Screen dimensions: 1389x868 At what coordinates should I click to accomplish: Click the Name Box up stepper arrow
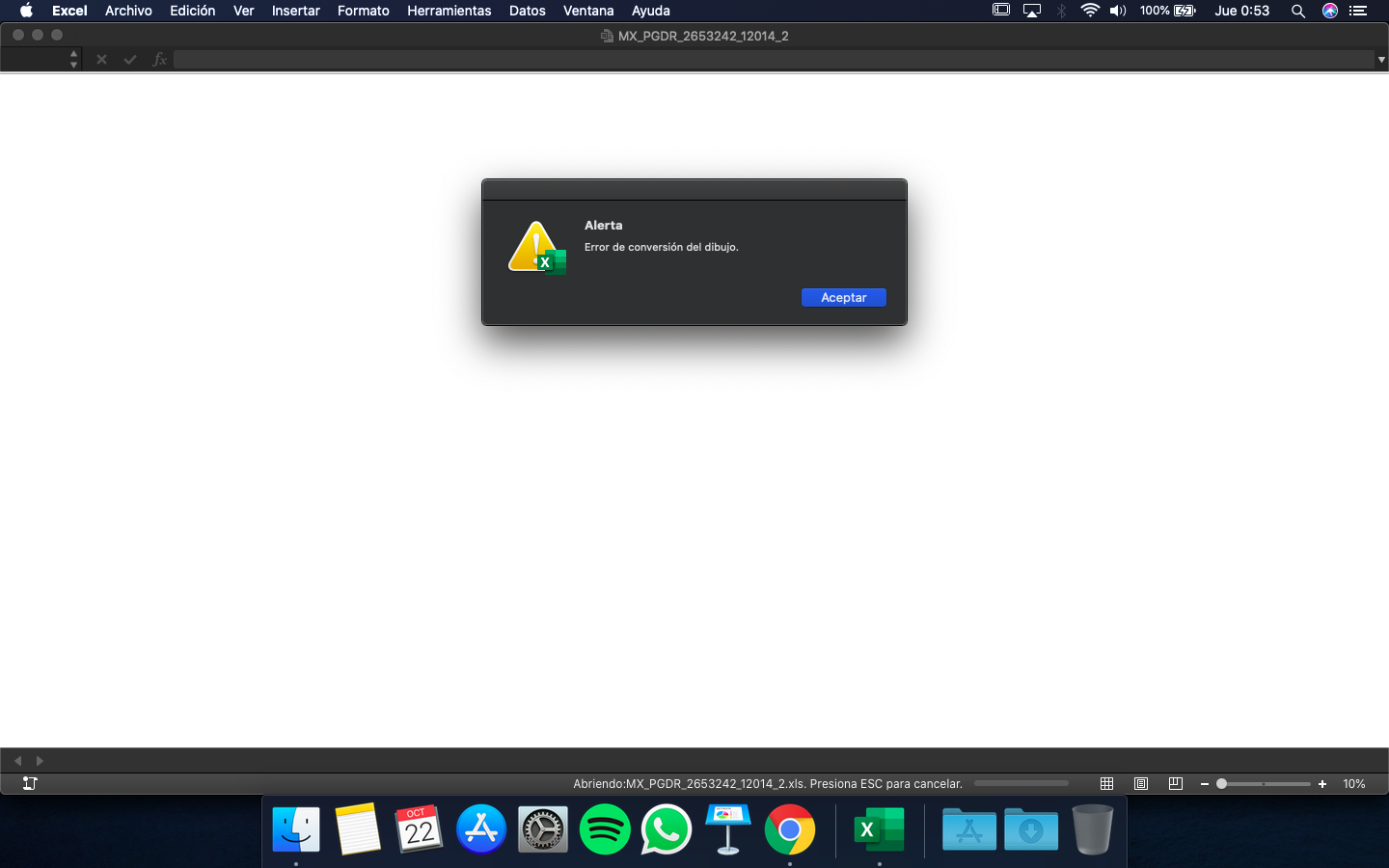click(73, 54)
